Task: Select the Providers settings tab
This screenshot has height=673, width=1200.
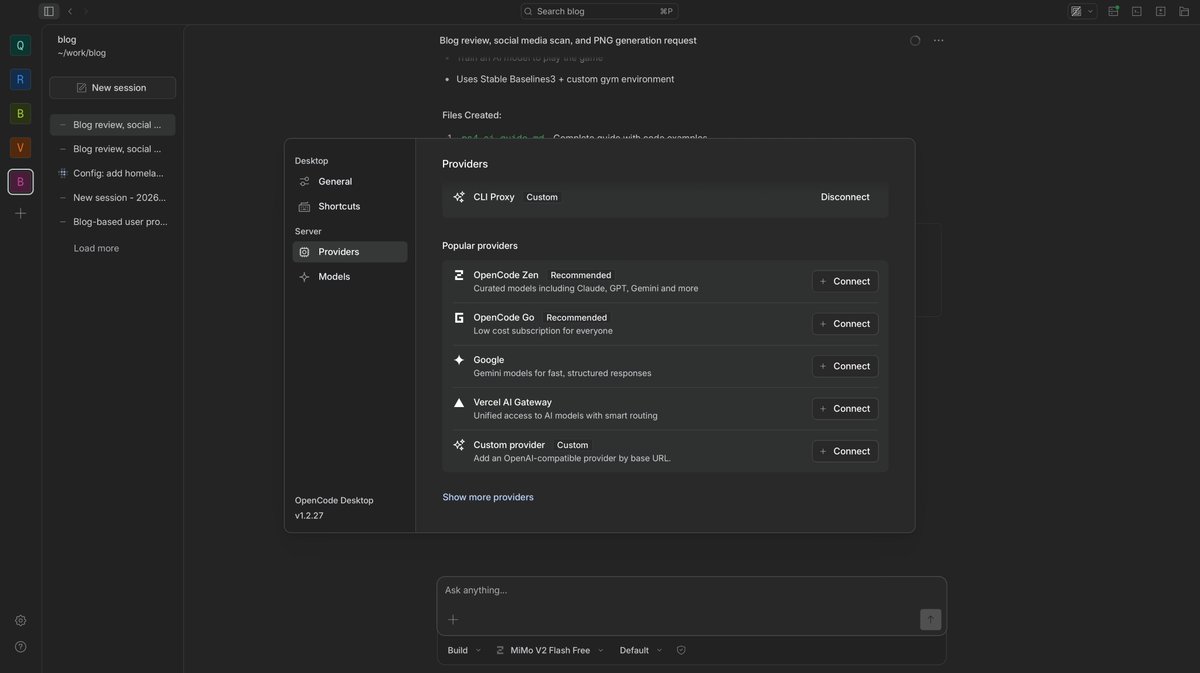Action: (x=349, y=252)
